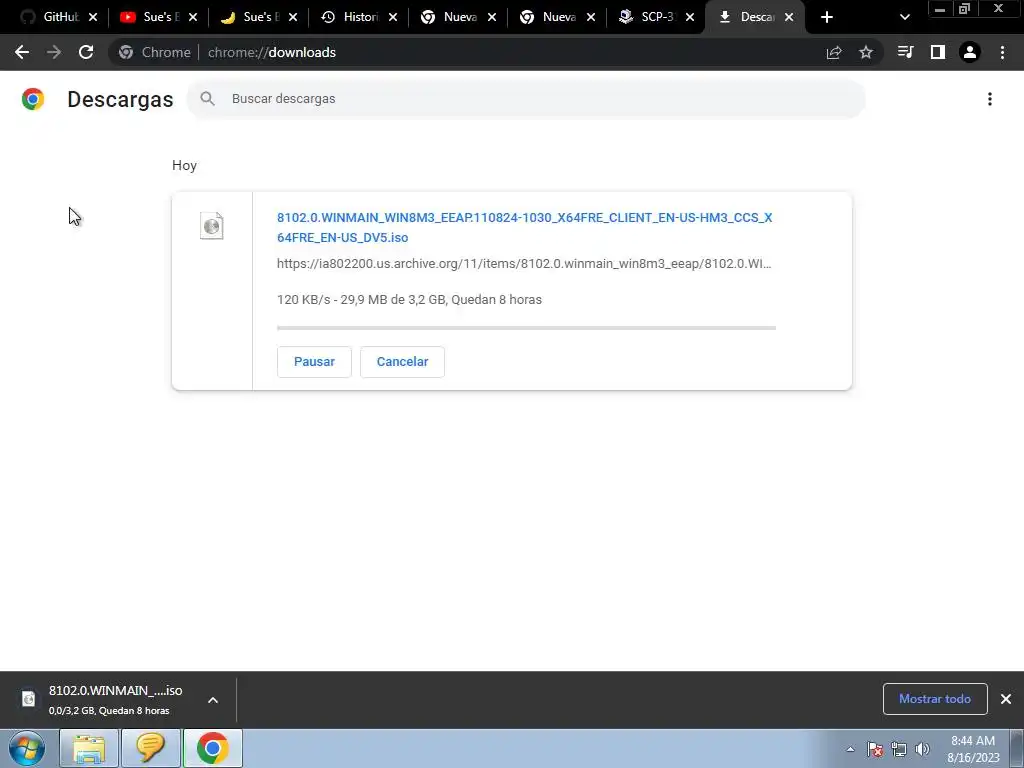Click Mostrar todo in the download shelf
This screenshot has width=1024, height=768.
tap(935, 699)
